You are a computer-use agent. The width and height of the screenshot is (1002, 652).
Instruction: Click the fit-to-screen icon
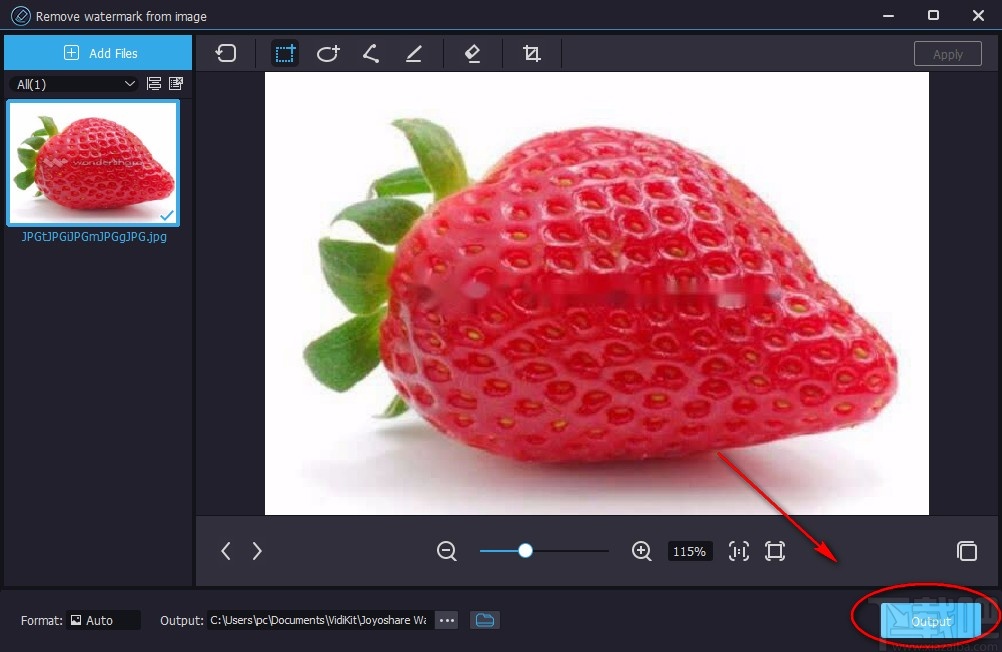[x=775, y=551]
